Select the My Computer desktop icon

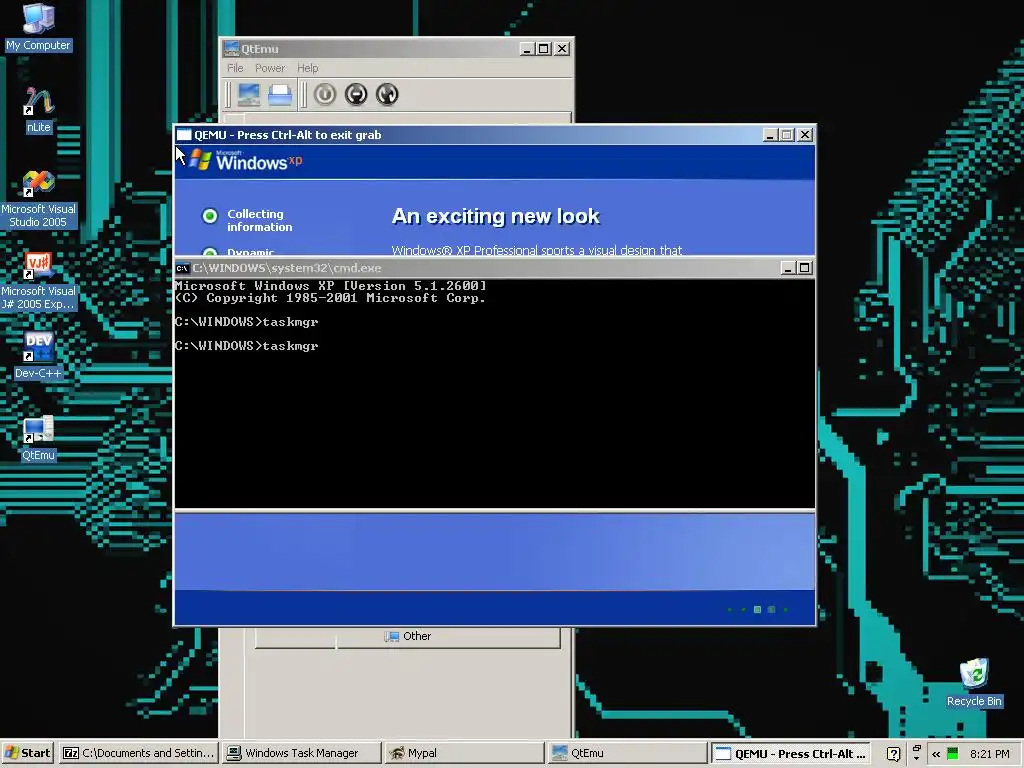(38, 27)
